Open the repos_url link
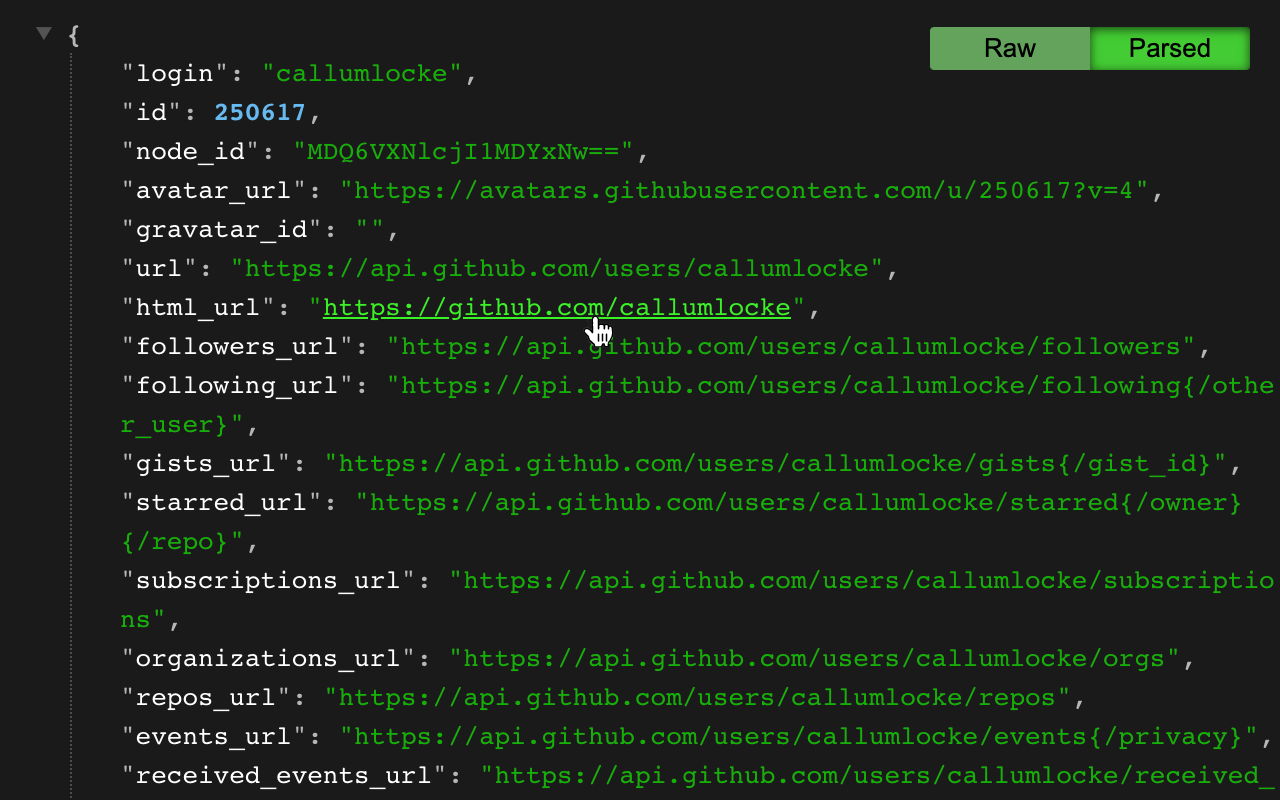 click(x=698, y=697)
